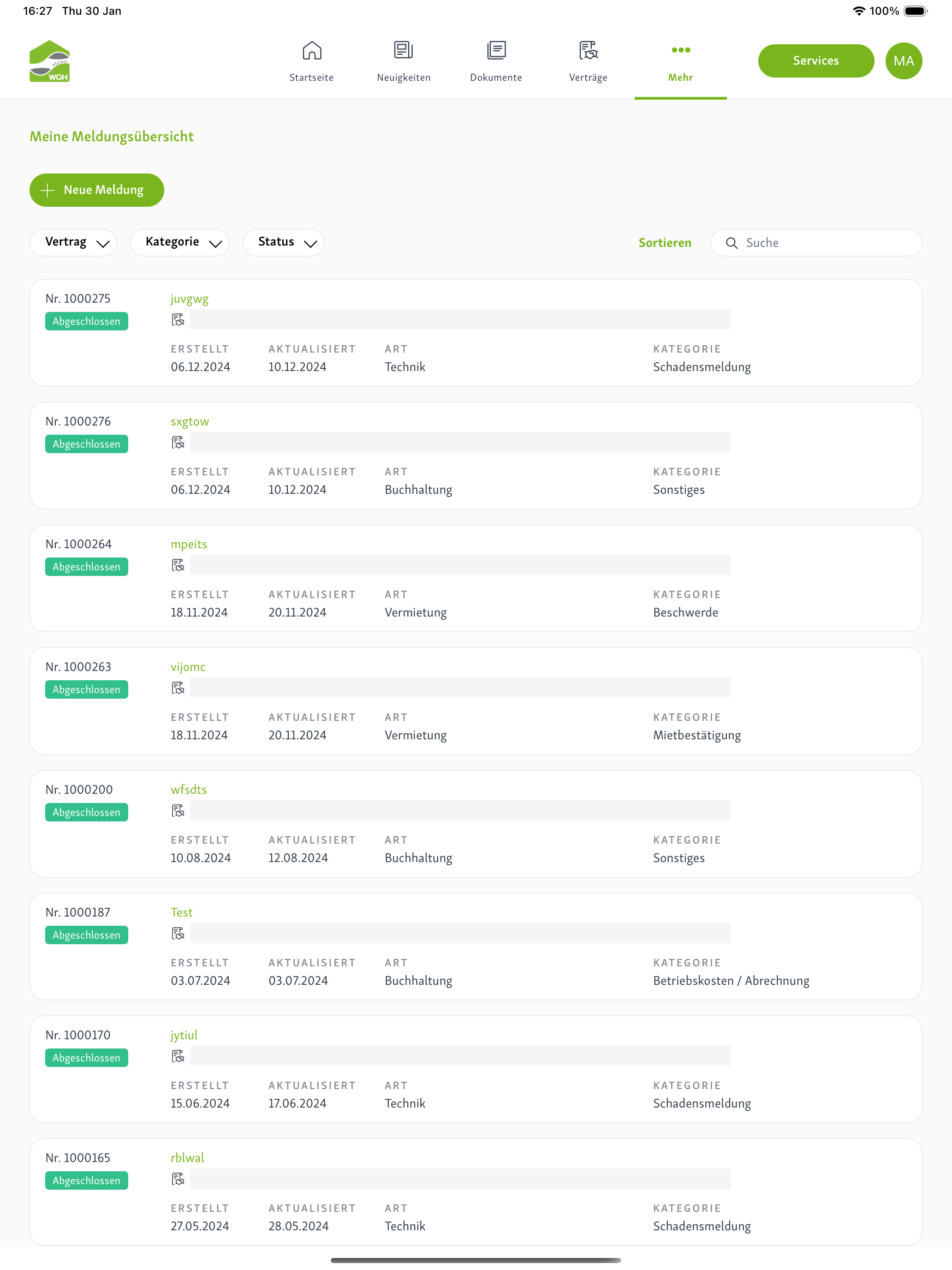Open the WGH logo home link
The width and height of the screenshot is (952, 1270).
click(x=50, y=61)
